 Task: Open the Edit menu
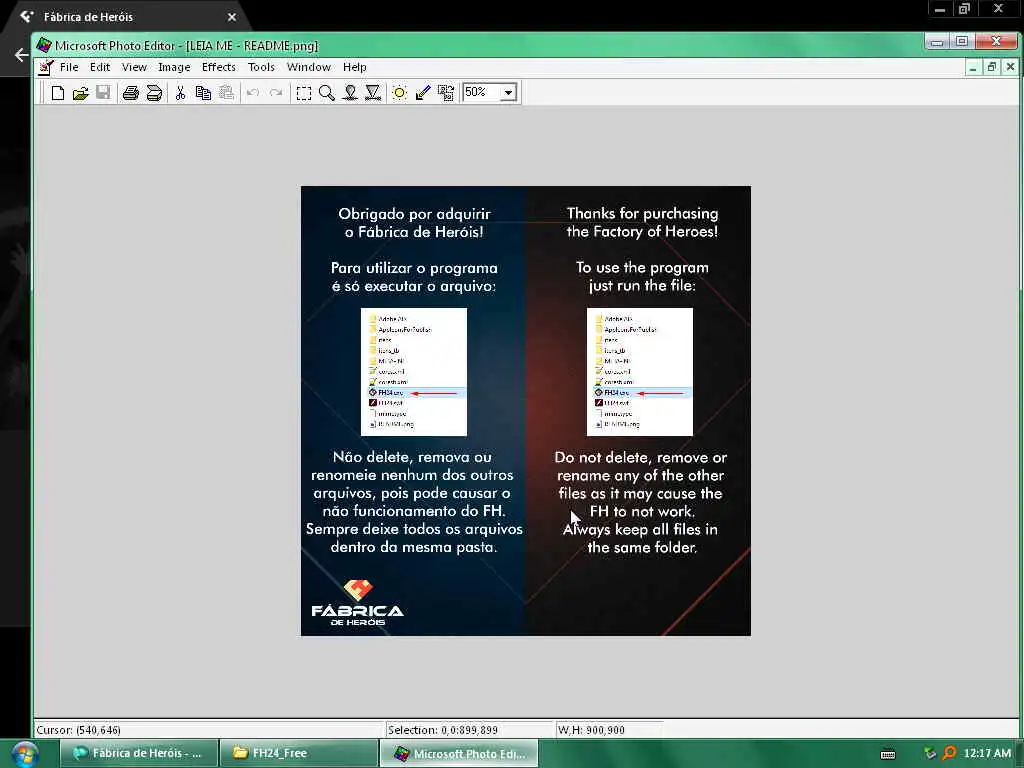(100, 67)
